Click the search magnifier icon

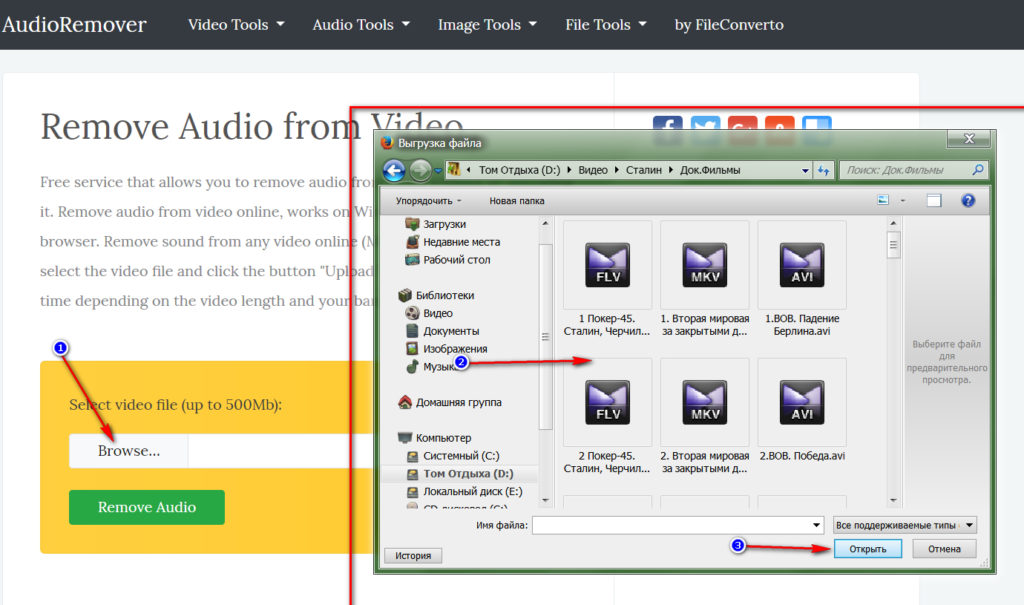coord(978,170)
